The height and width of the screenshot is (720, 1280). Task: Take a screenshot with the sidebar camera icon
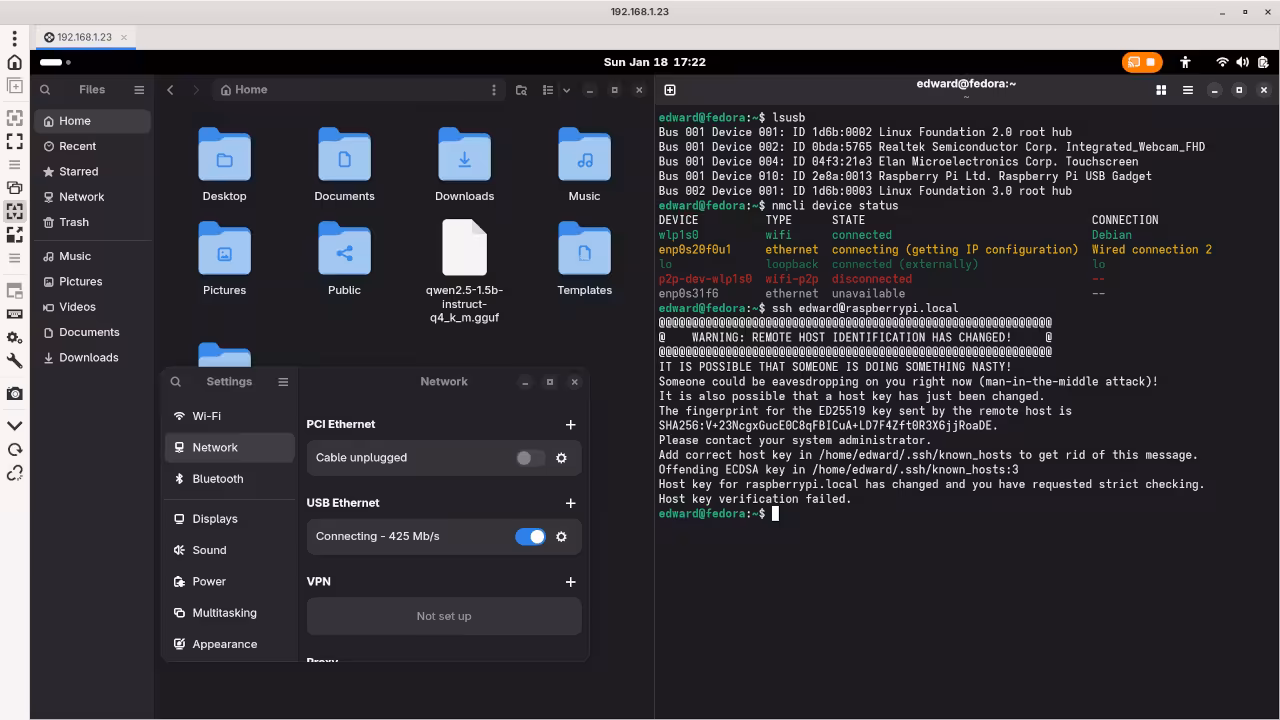pos(14,394)
